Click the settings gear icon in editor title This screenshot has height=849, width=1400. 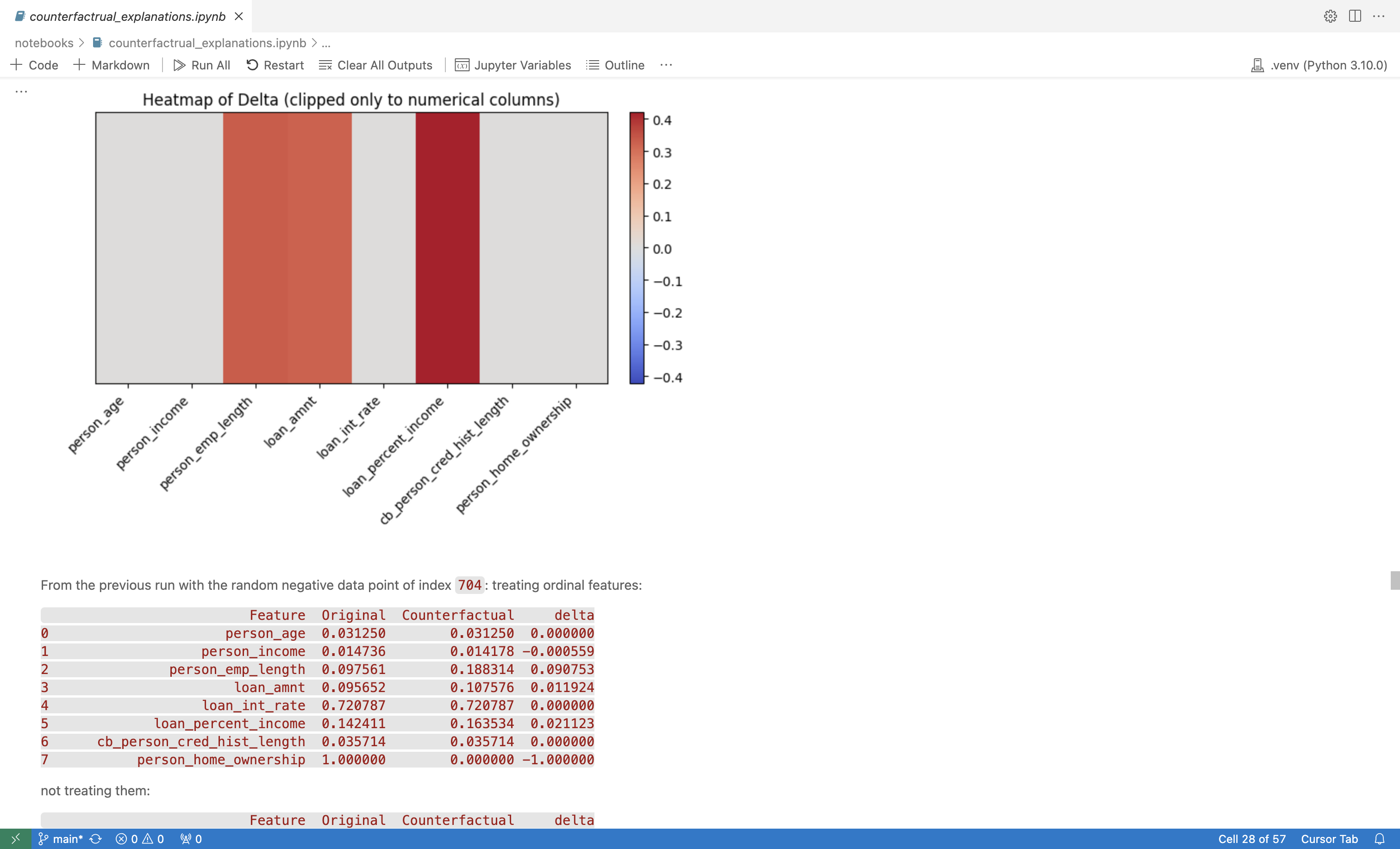1330,16
